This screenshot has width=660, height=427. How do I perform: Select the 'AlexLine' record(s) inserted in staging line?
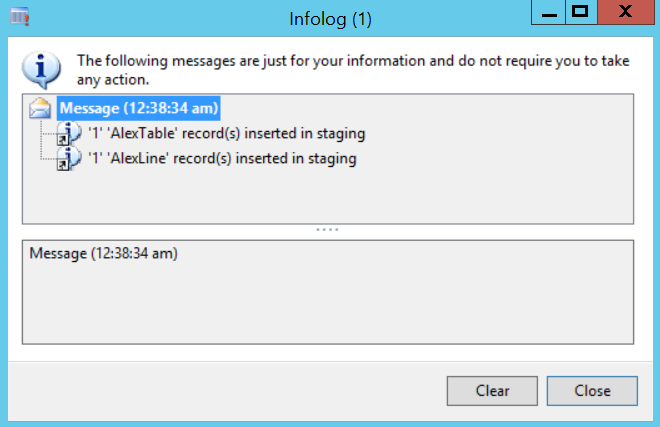pos(221,158)
